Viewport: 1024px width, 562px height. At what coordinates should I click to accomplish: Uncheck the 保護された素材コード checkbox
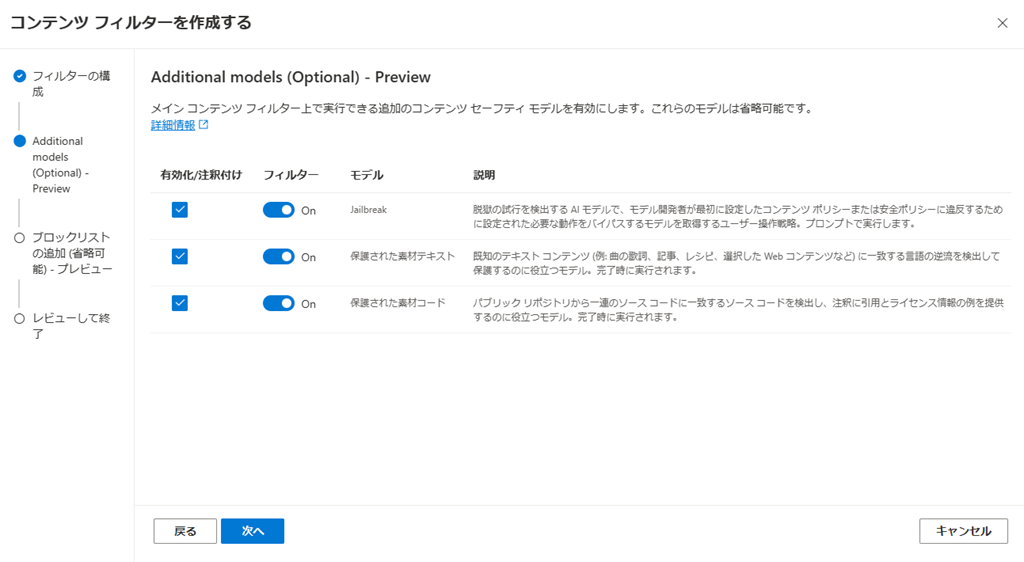180,303
